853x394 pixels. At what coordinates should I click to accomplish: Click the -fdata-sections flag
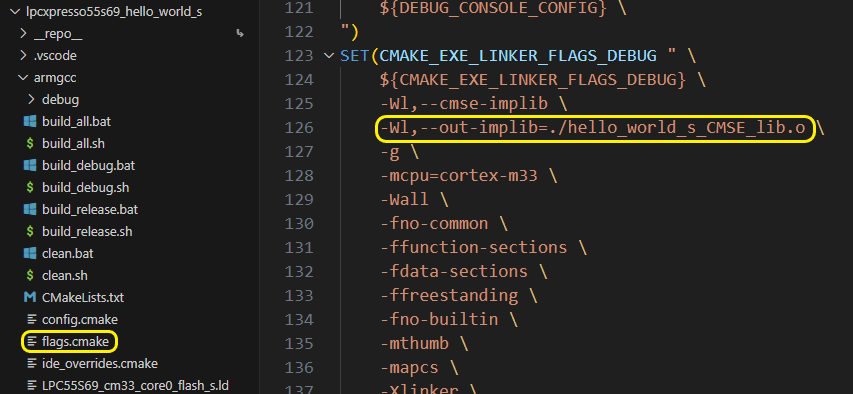[x=454, y=272]
